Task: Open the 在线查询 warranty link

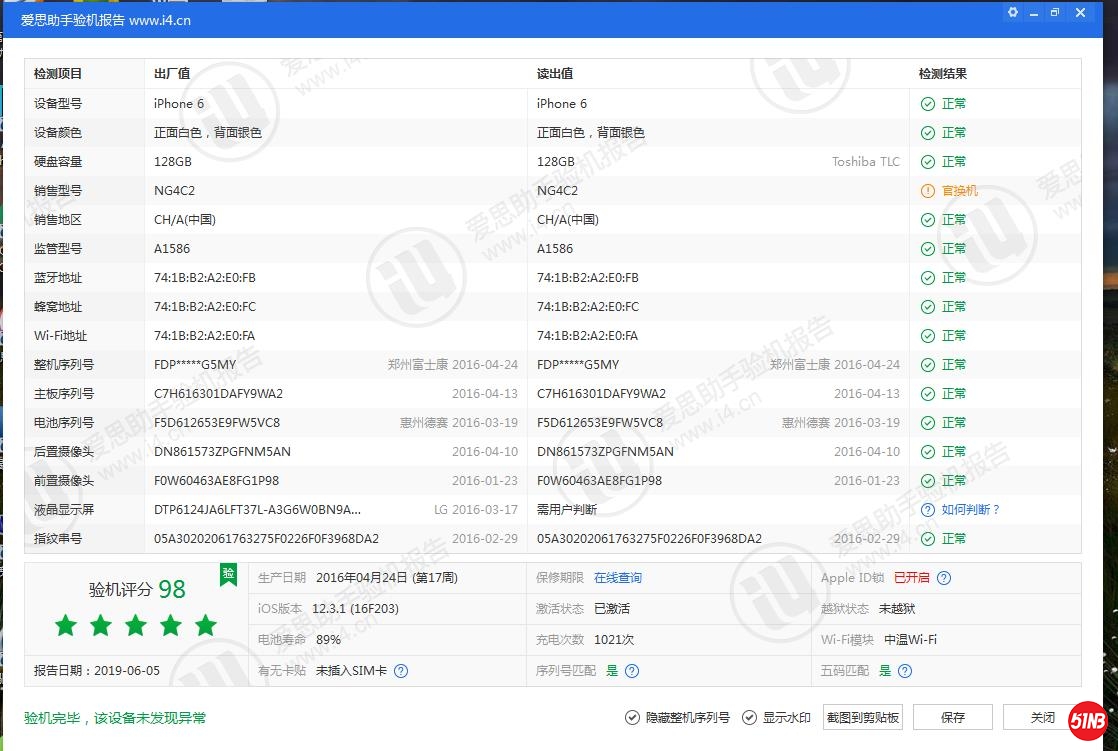Action: point(617,578)
